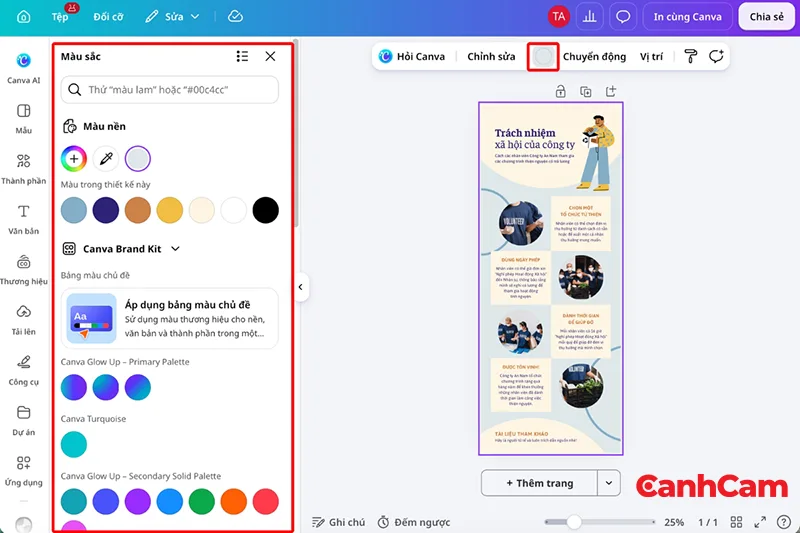Click In cùng Canva button
The height and width of the screenshot is (533, 800).
[x=687, y=17]
